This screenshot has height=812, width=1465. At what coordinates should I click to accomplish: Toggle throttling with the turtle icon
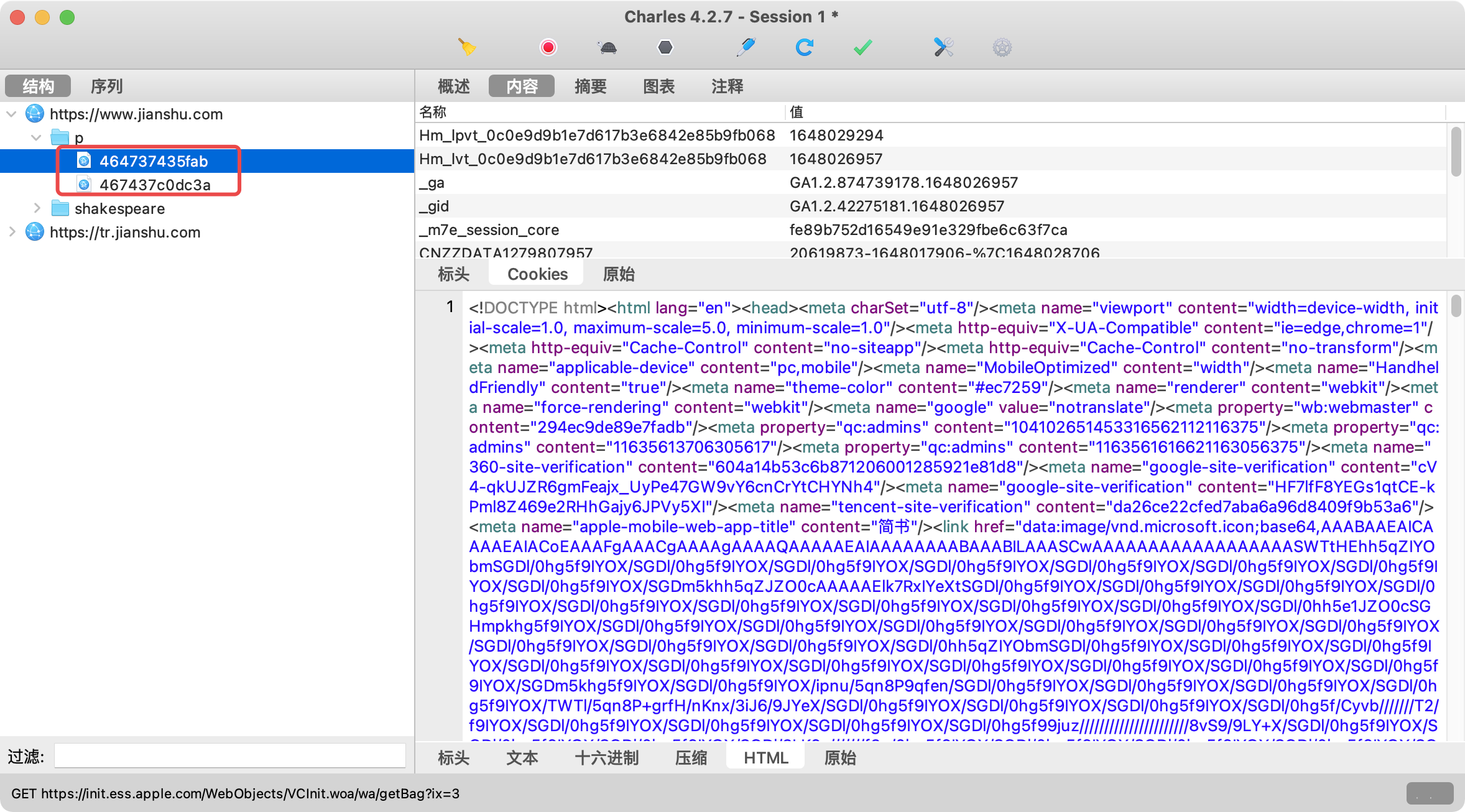click(x=608, y=47)
